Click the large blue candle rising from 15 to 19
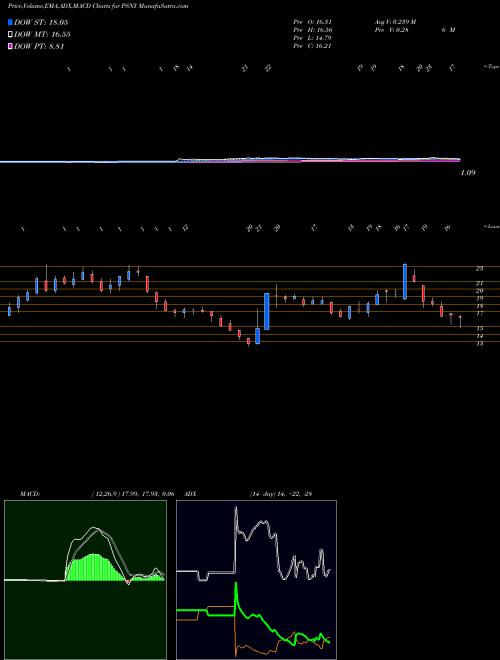Screen dimensions: 500x660 [266, 311]
